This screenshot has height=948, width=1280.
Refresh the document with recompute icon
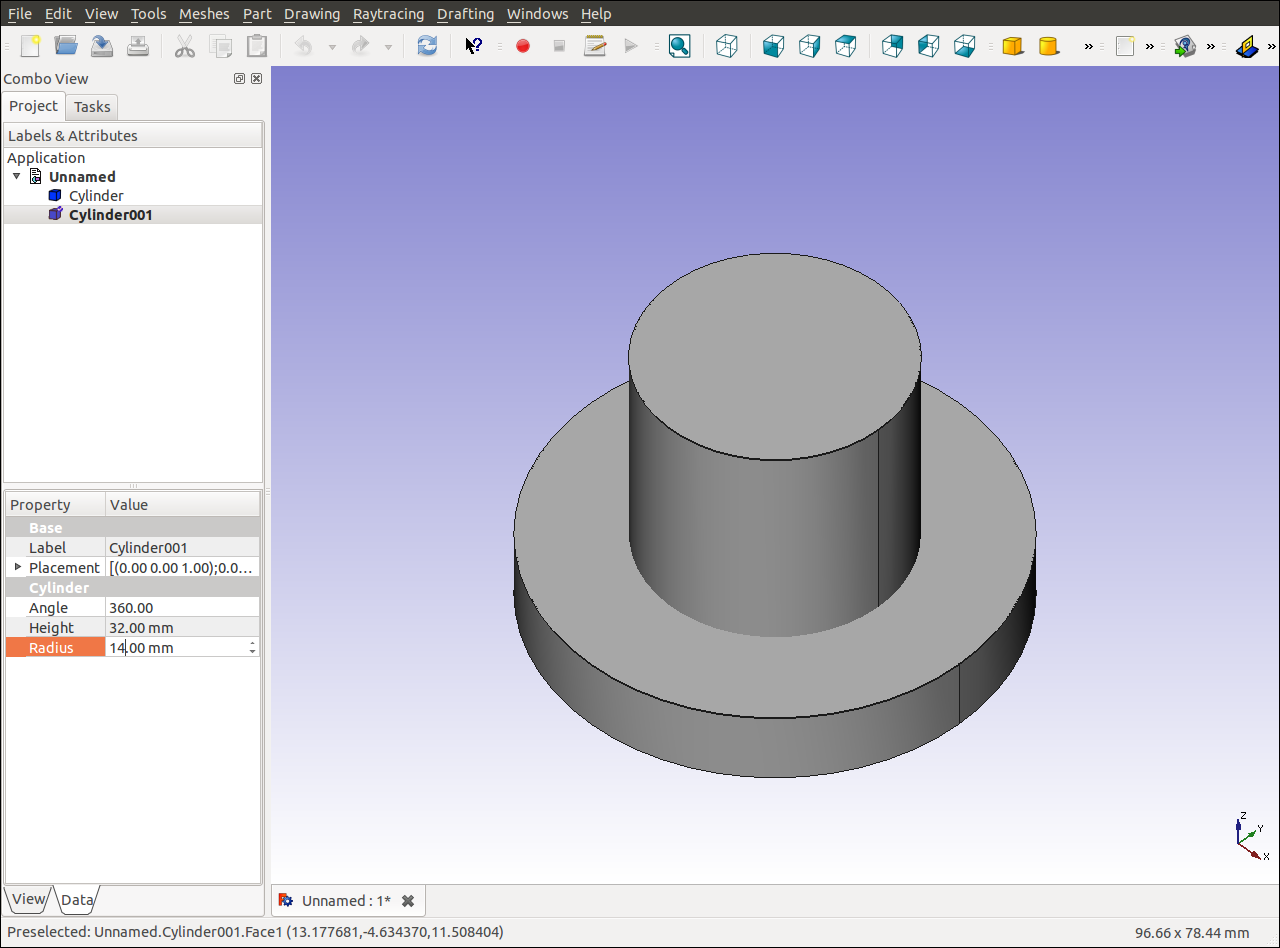pos(427,46)
